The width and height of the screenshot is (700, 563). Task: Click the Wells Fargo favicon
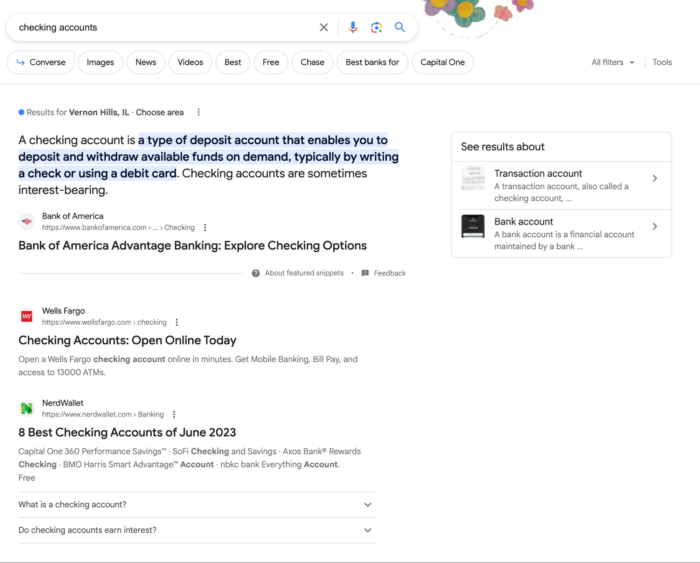pyautogui.click(x=27, y=316)
